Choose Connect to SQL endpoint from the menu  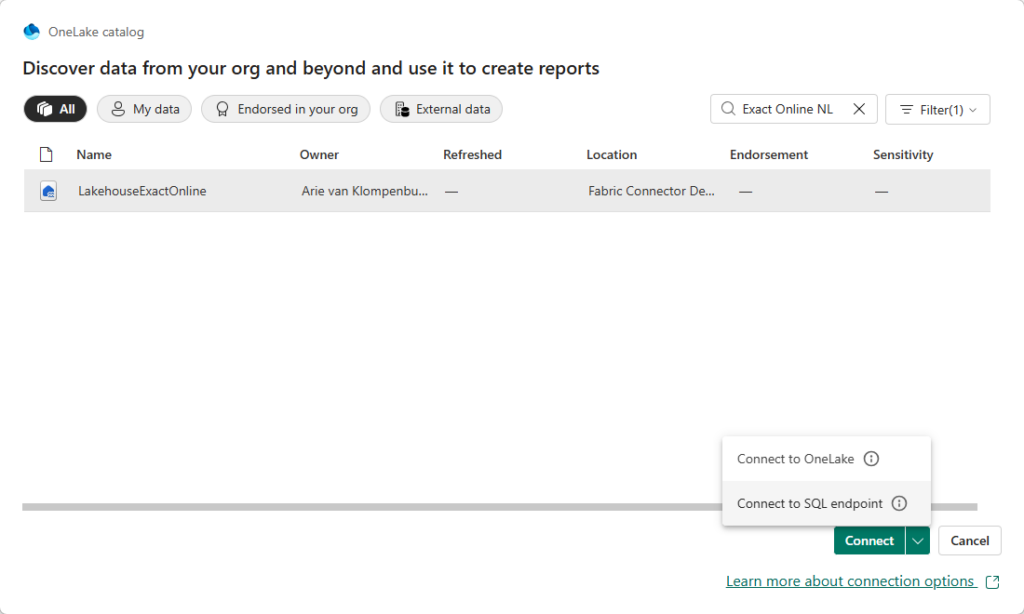[810, 503]
